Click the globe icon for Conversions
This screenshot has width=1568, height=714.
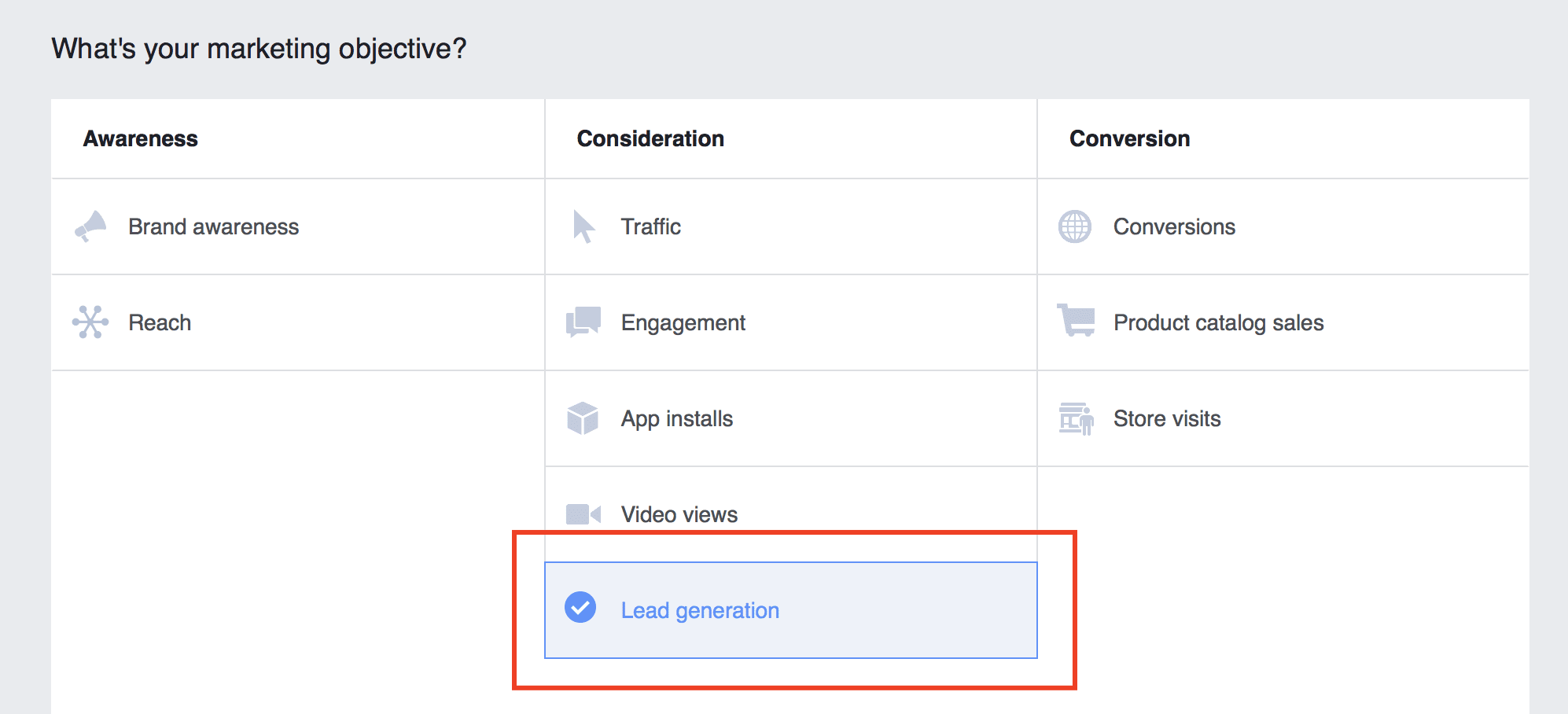[1075, 226]
